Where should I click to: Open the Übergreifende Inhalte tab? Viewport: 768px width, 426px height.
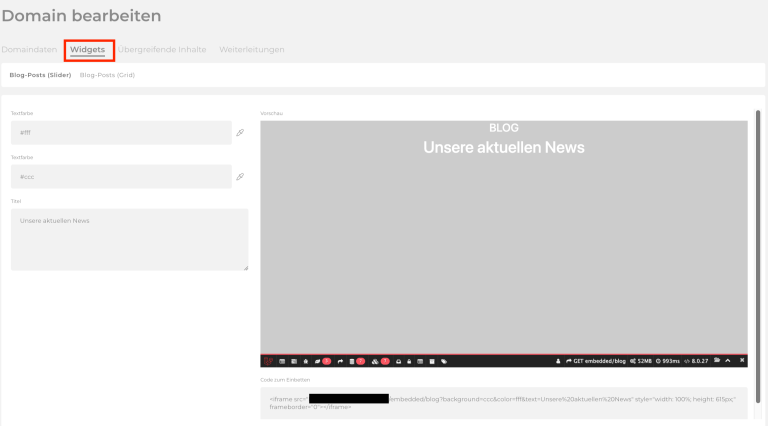pyautogui.click(x=162, y=49)
